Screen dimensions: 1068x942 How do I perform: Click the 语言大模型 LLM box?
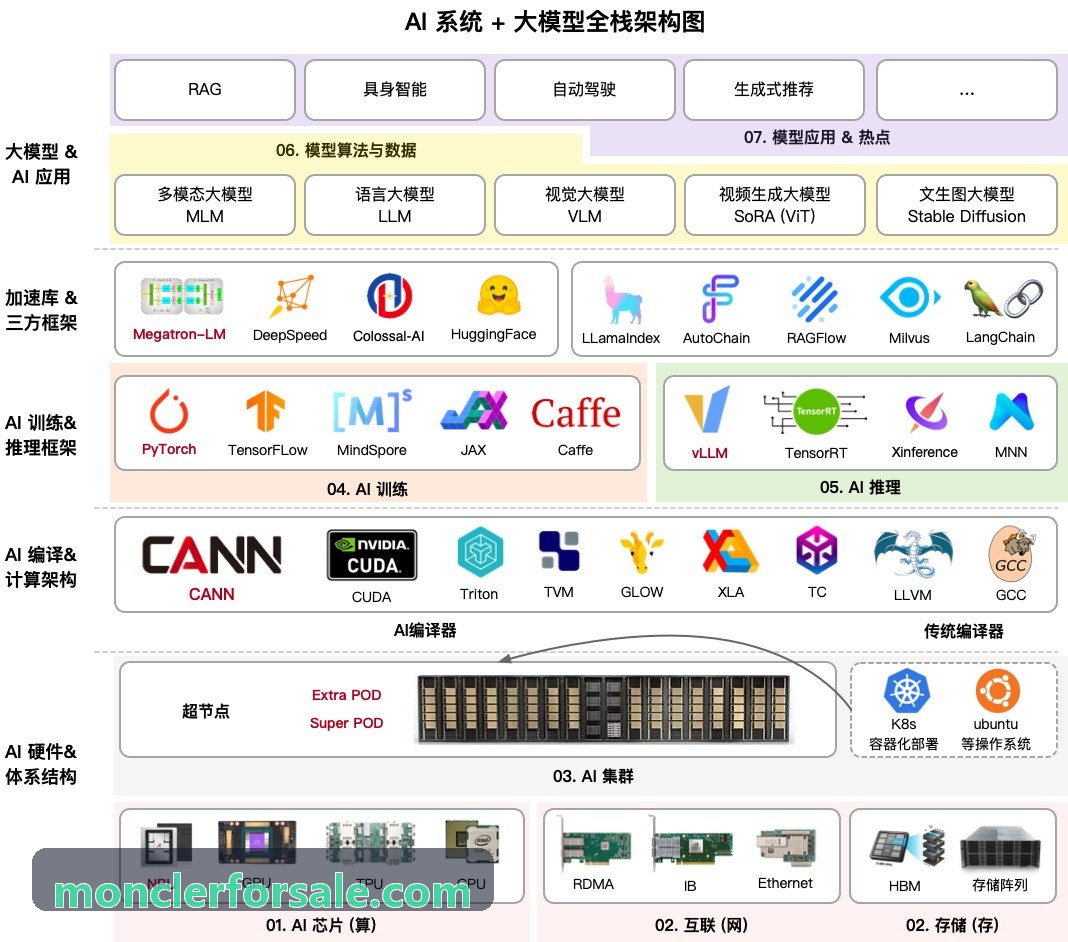pos(394,205)
